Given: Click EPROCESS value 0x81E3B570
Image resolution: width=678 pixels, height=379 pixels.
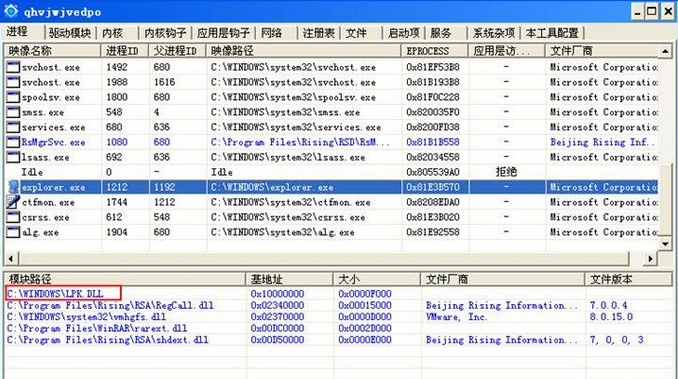Looking at the screenshot, I should pyautogui.click(x=433, y=187).
